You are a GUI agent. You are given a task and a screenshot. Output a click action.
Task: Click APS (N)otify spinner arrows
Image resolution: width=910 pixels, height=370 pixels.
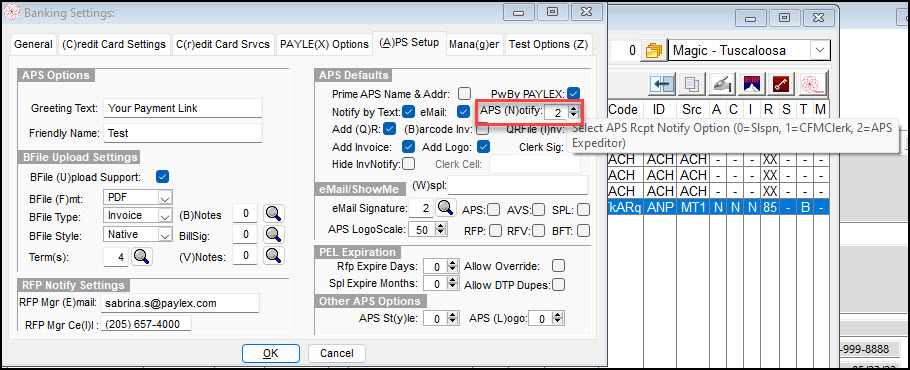[573, 113]
